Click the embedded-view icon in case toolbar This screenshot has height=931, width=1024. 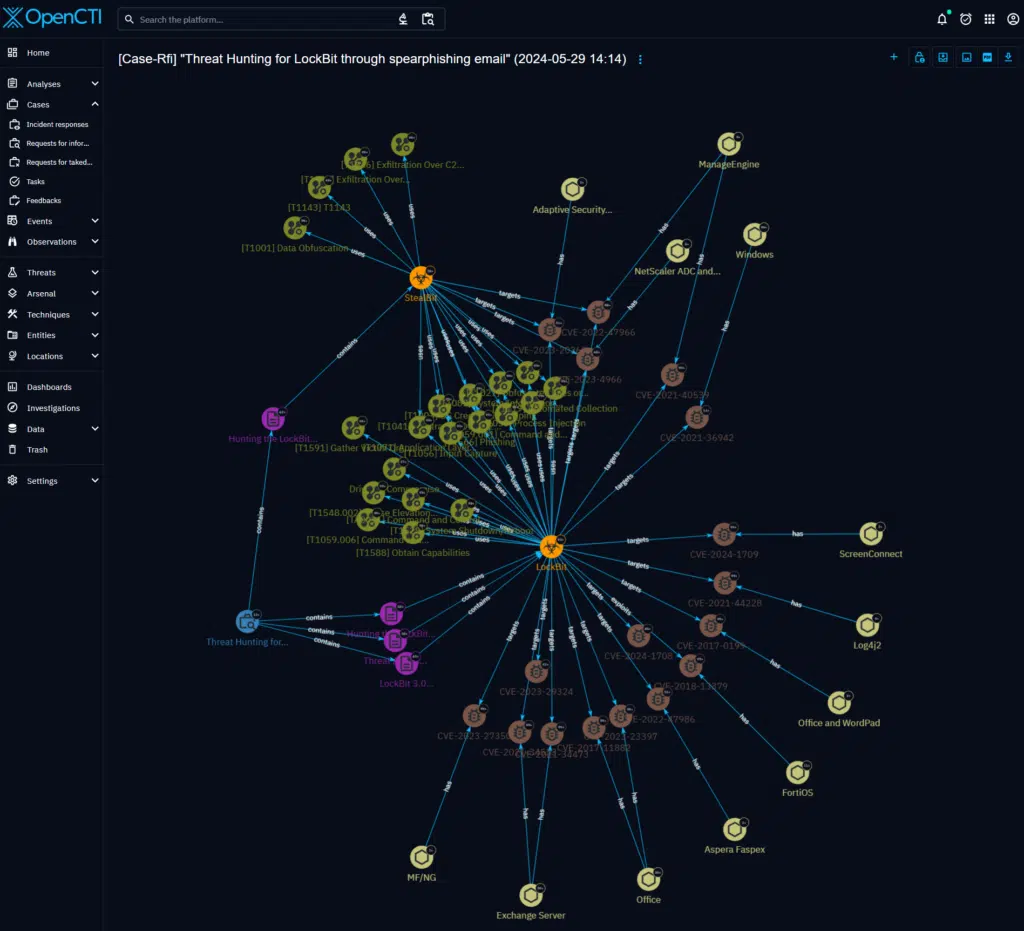tap(942, 57)
